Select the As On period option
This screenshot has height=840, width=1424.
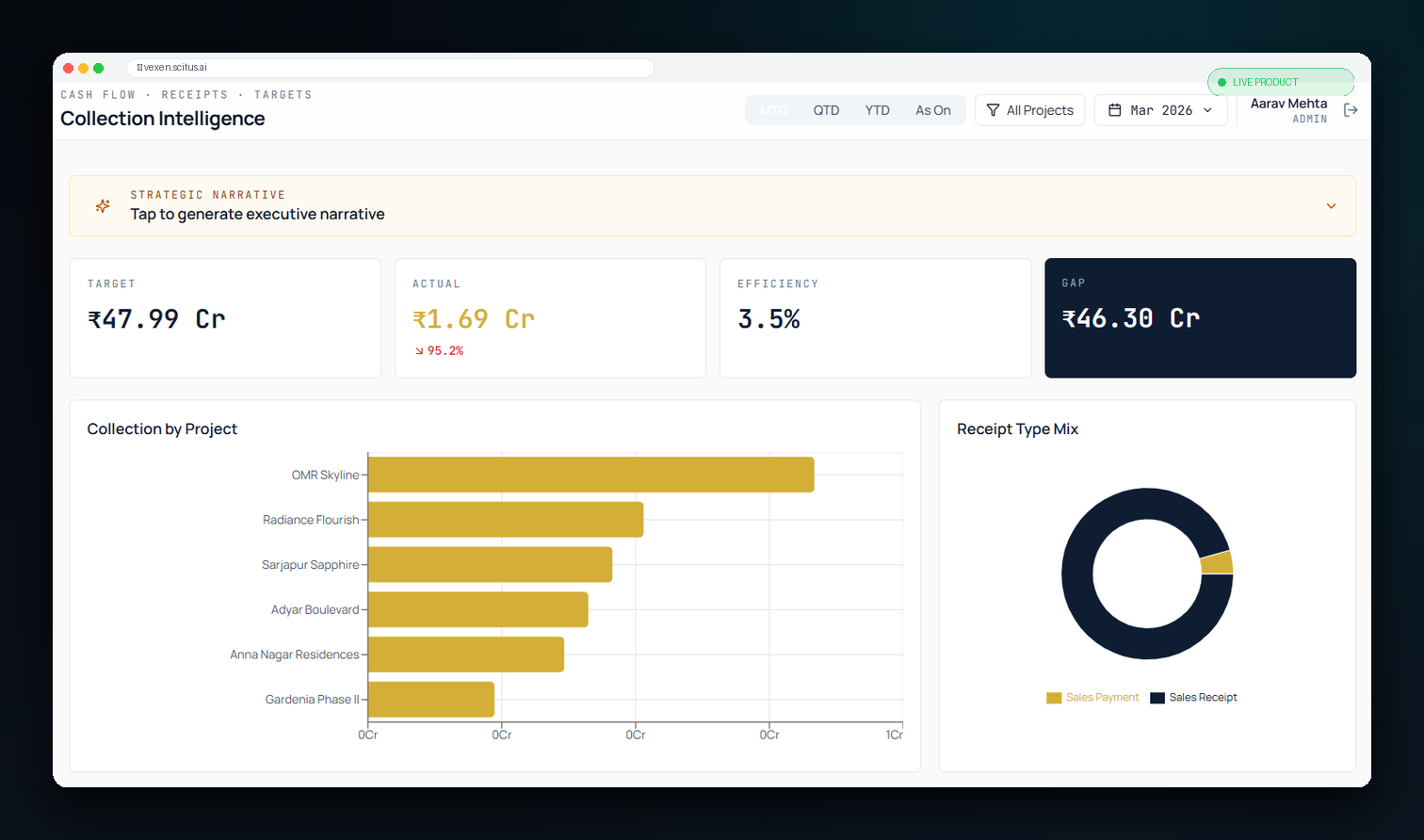click(x=933, y=110)
